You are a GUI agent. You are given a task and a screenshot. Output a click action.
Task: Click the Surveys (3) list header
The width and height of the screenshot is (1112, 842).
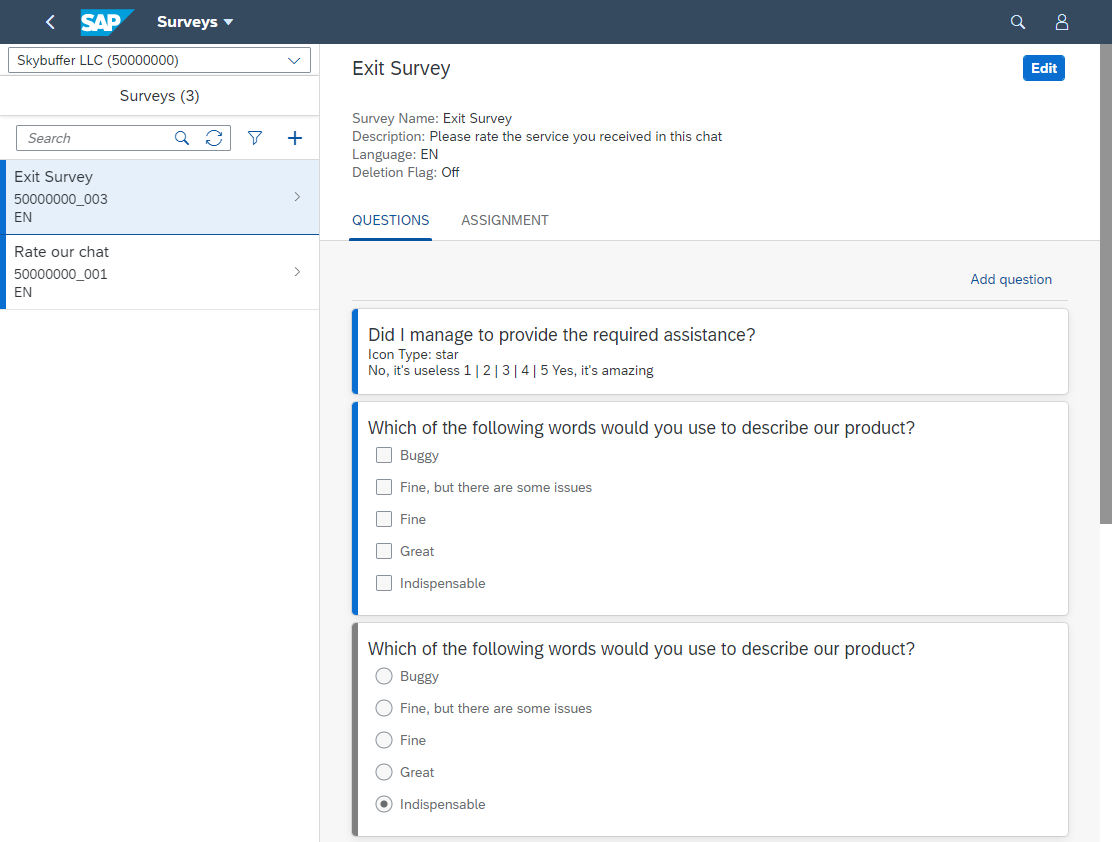(x=160, y=96)
